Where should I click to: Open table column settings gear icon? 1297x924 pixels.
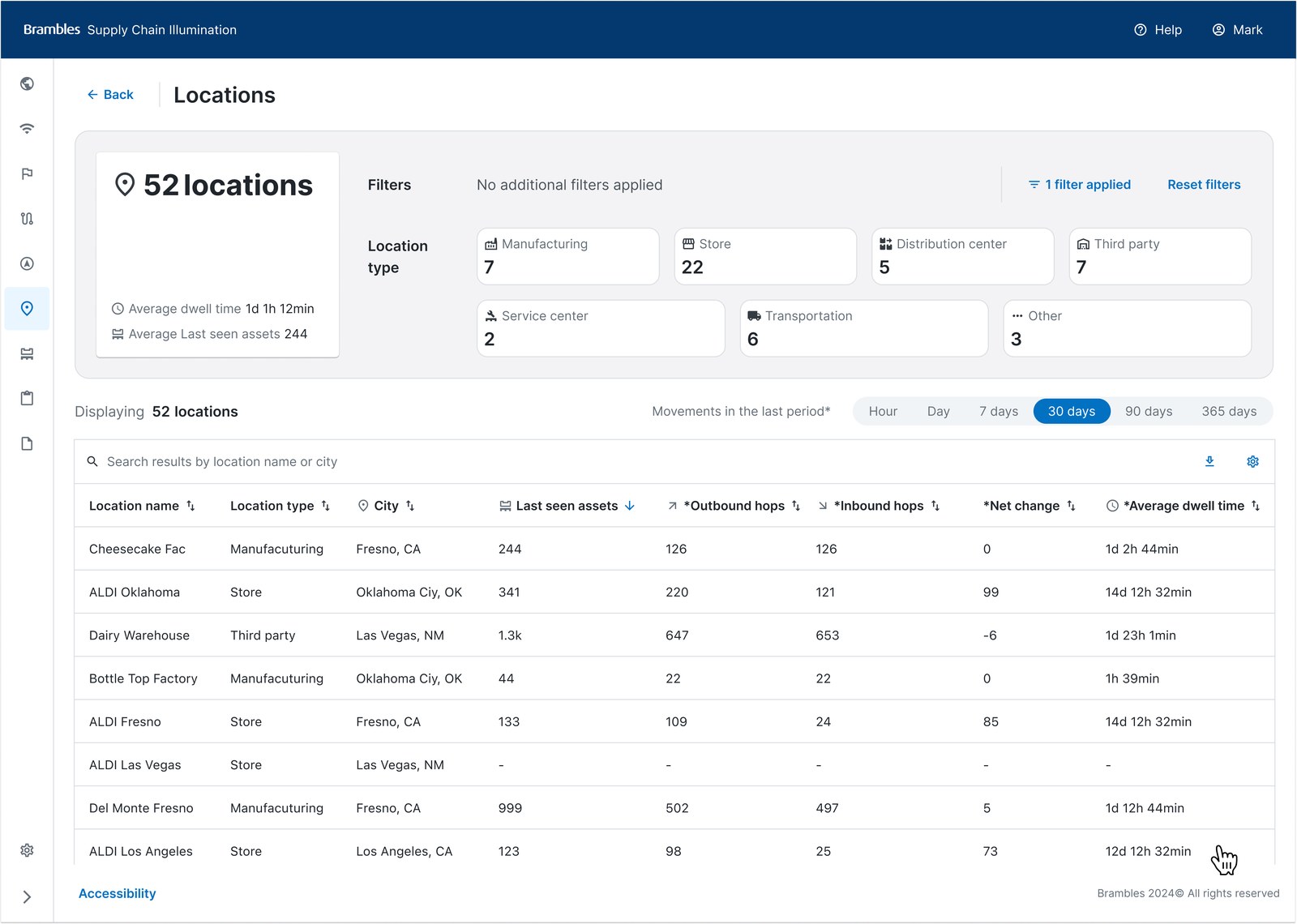(1252, 461)
